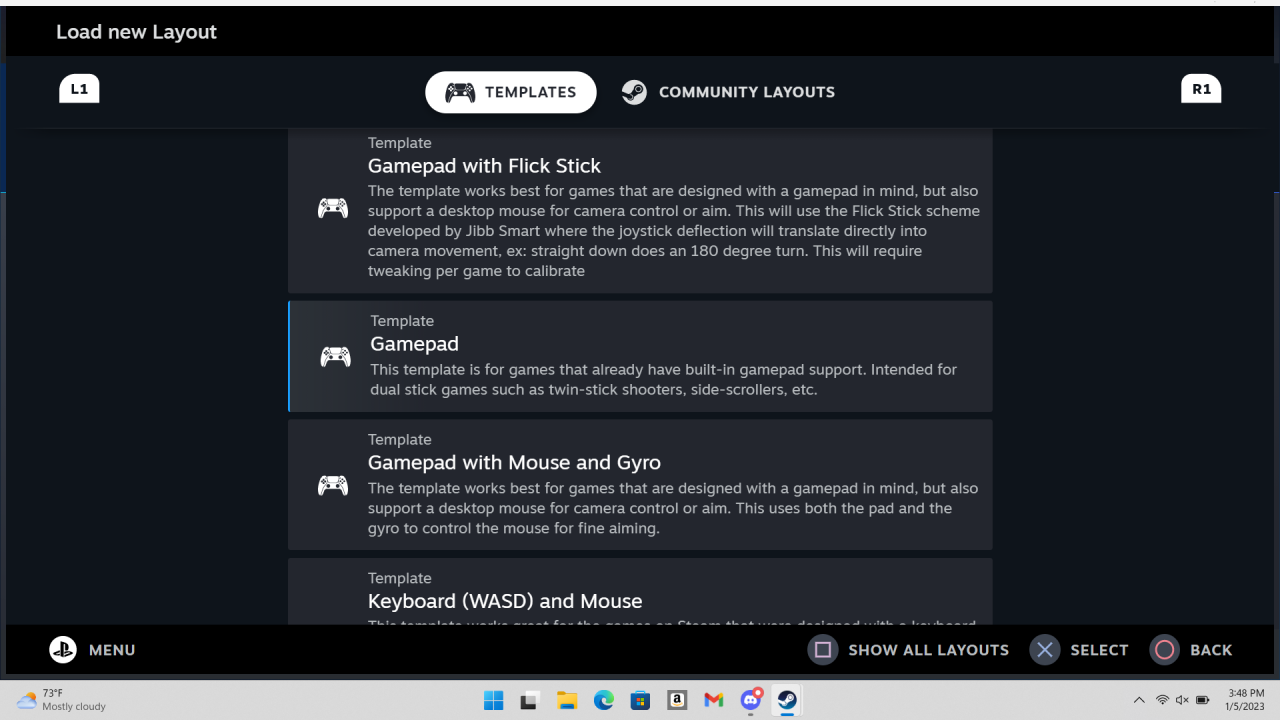Unmute the volume in the system tray
This screenshot has height=720, width=1280.
1182,700
